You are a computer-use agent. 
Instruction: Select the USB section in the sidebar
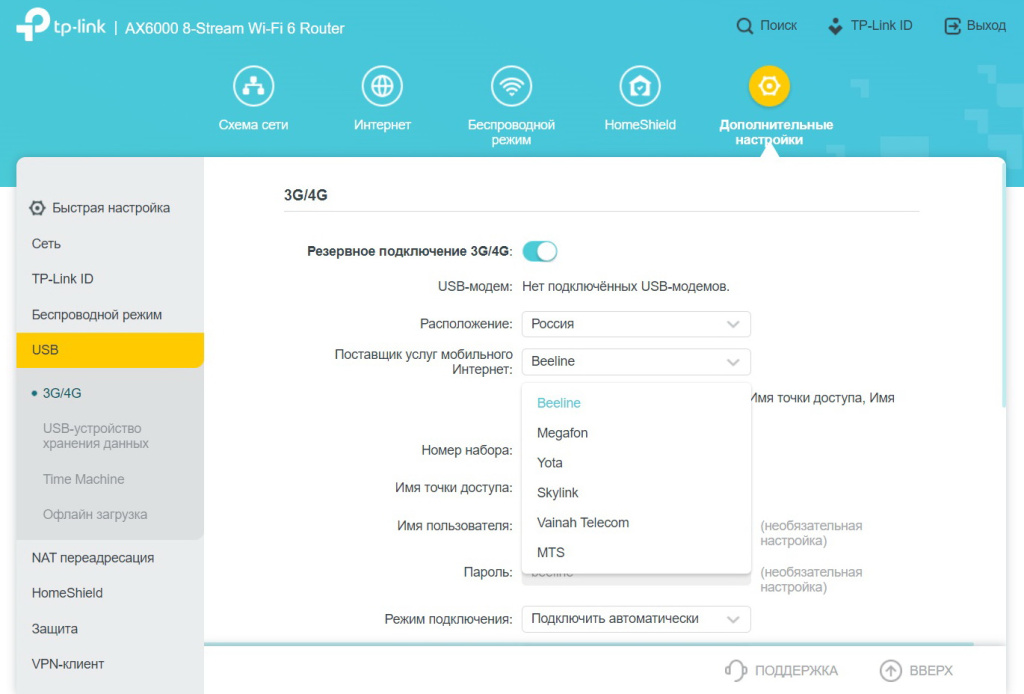pos(110,350)
